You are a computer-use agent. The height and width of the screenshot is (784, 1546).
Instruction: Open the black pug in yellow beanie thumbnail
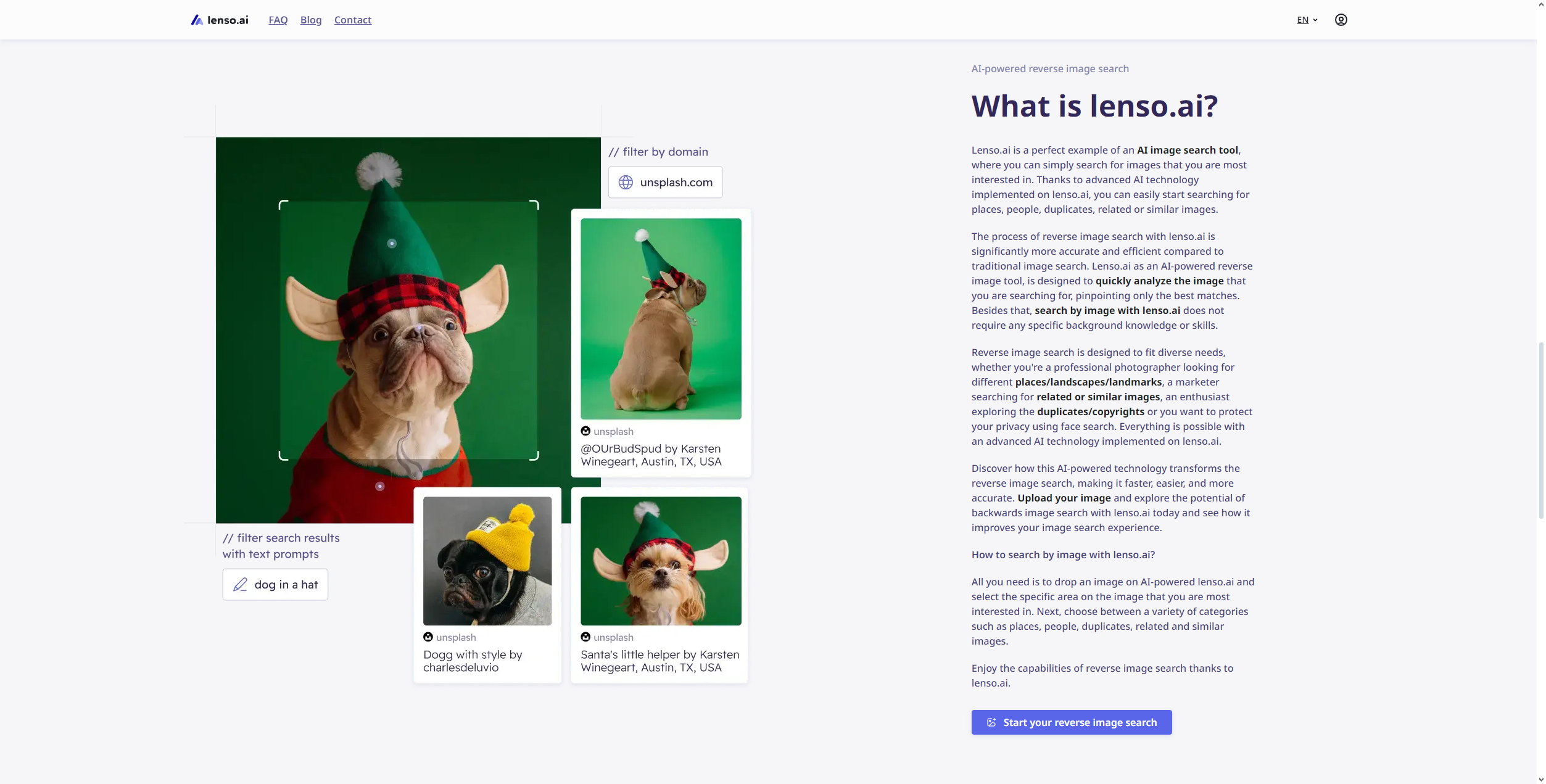(x=487, y=561)
